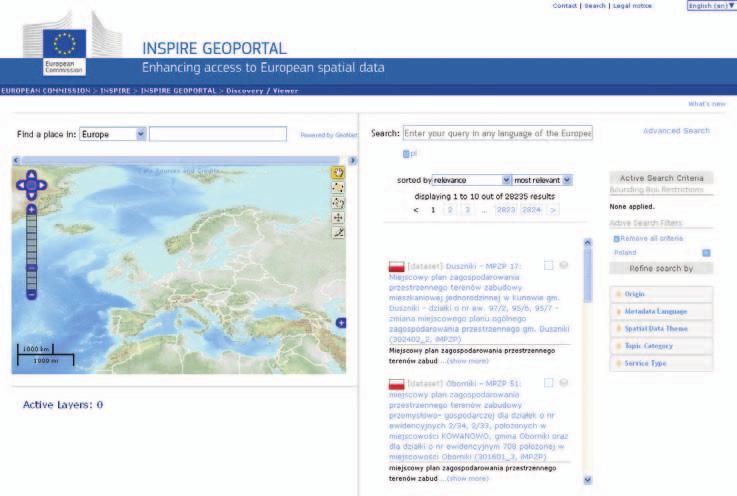Open the What's new link
The height and width of the screenshot is (496, 737).
707,104
